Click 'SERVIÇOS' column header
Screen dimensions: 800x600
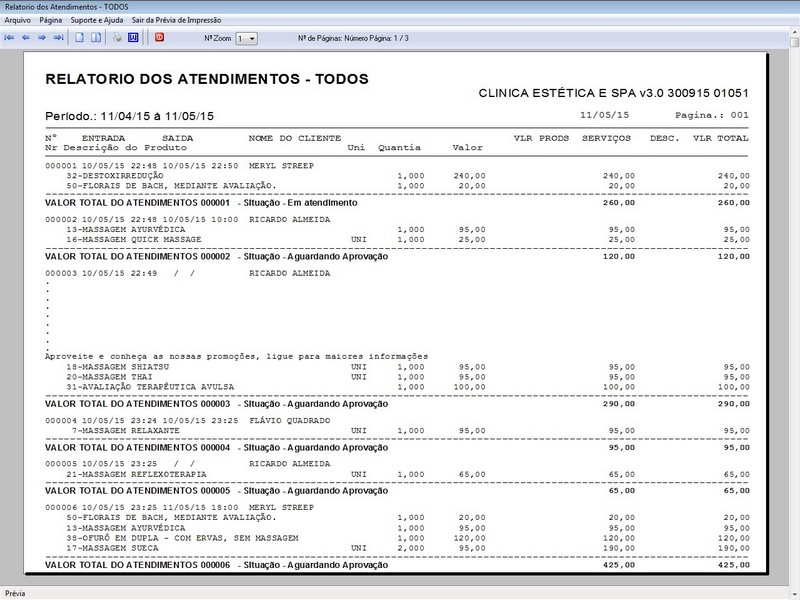click(x=606, y=138)
